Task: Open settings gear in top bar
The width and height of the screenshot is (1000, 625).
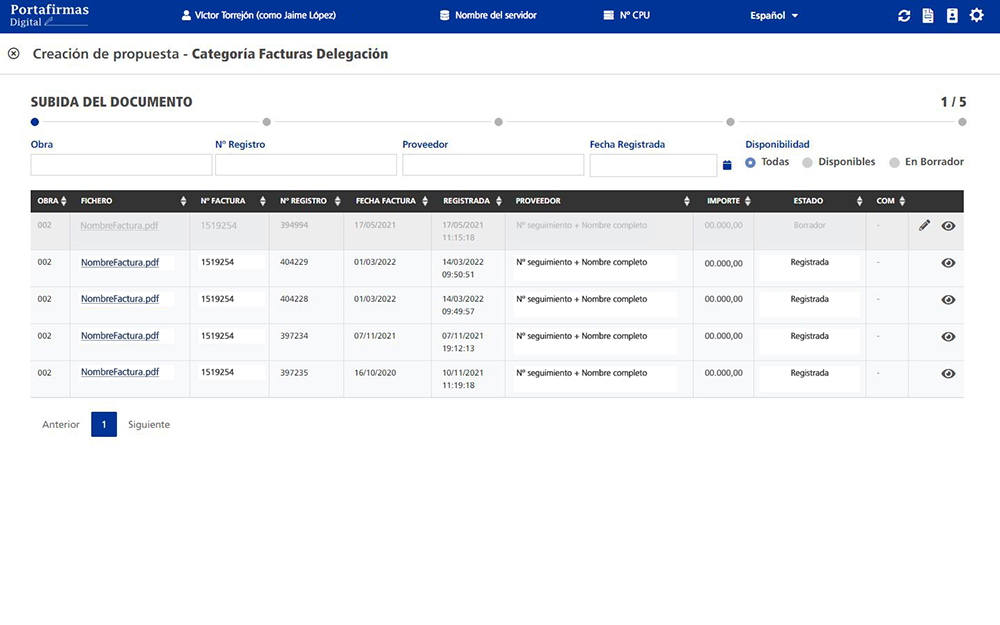Action: pyautogui.click(x=977, y=16)
